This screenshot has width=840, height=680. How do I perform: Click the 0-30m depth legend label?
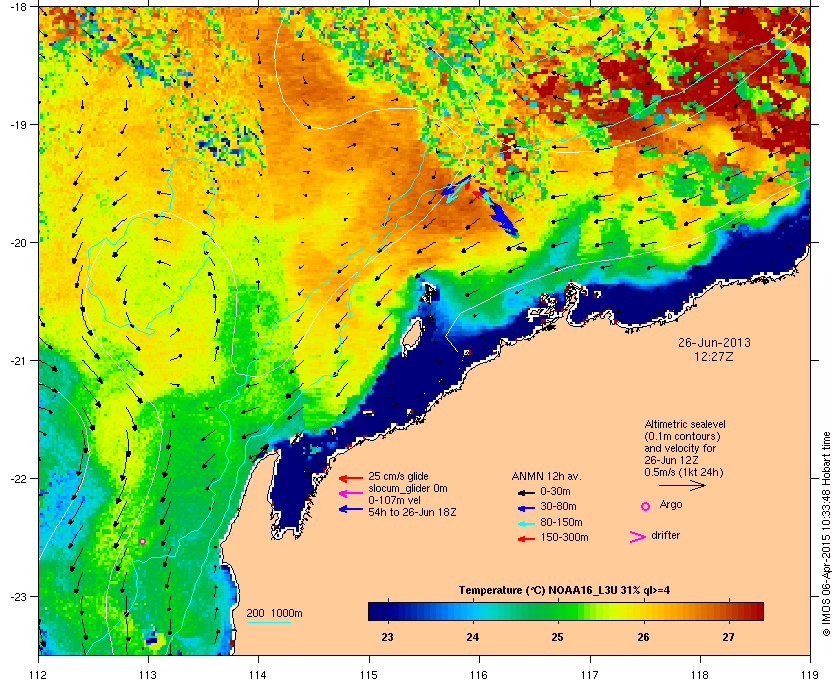556,491
